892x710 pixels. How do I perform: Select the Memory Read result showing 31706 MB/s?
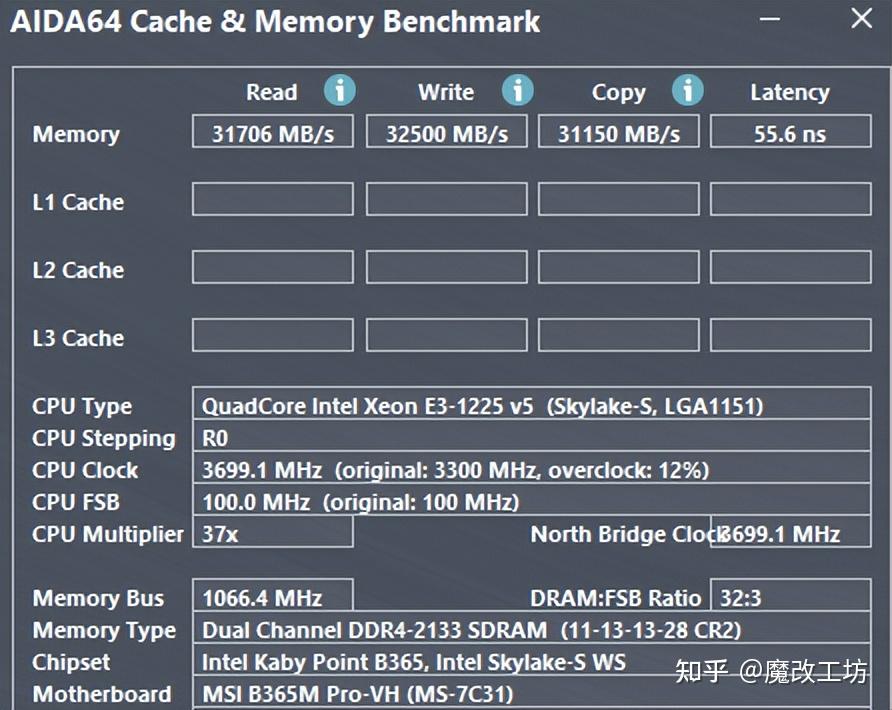pos(272,131)
